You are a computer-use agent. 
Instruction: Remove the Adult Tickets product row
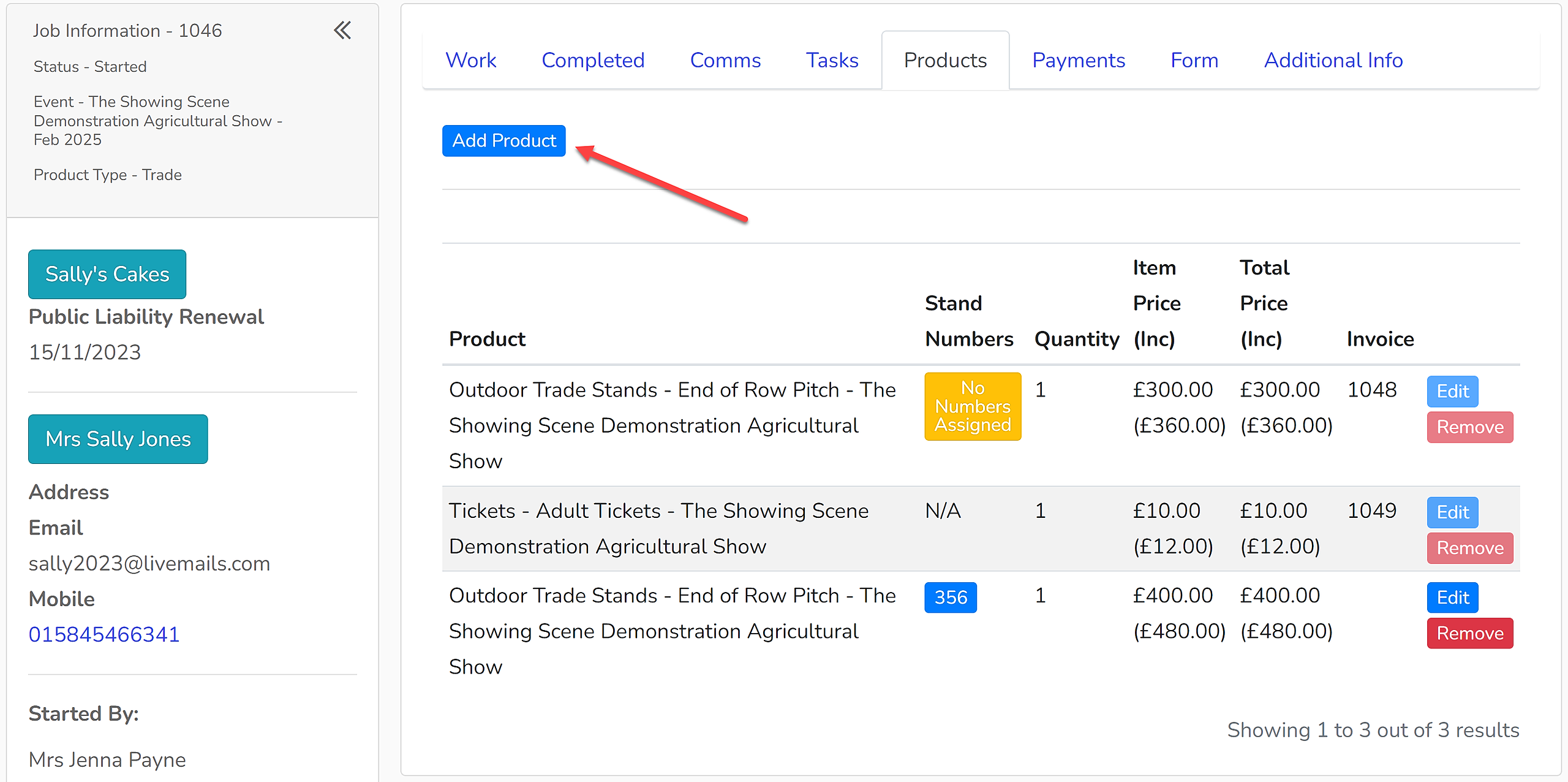point(1470,548)
